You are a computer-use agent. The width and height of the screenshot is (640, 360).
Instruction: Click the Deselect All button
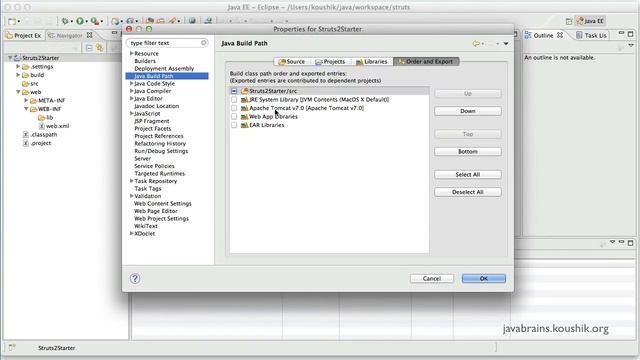click(x=468, y=192)
